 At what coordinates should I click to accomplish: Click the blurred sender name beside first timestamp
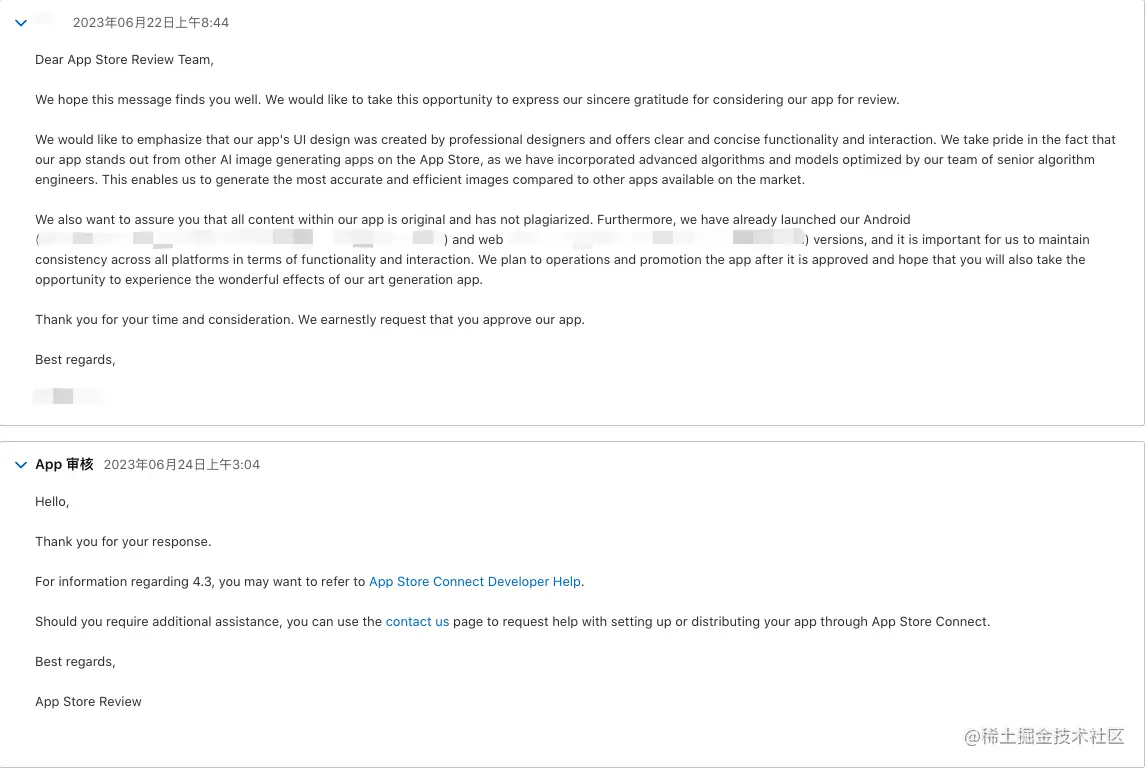[44, 20]
